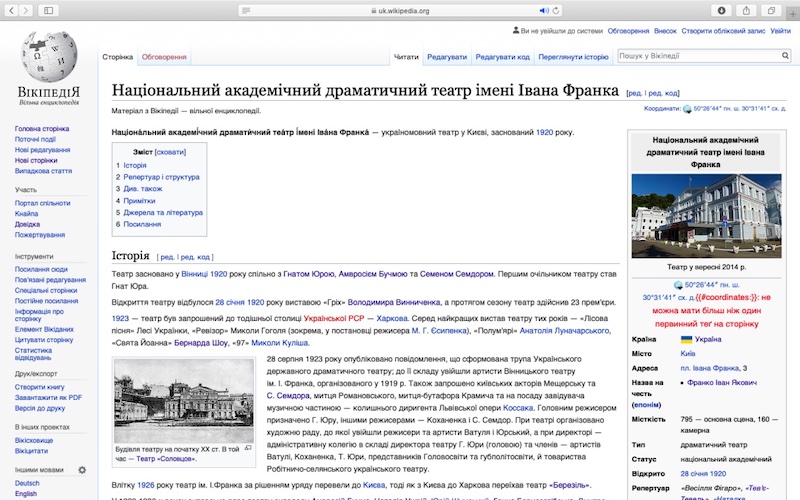Open Safari downloads icon
Viewport: 800px width, 500px height.
[721, 10]
